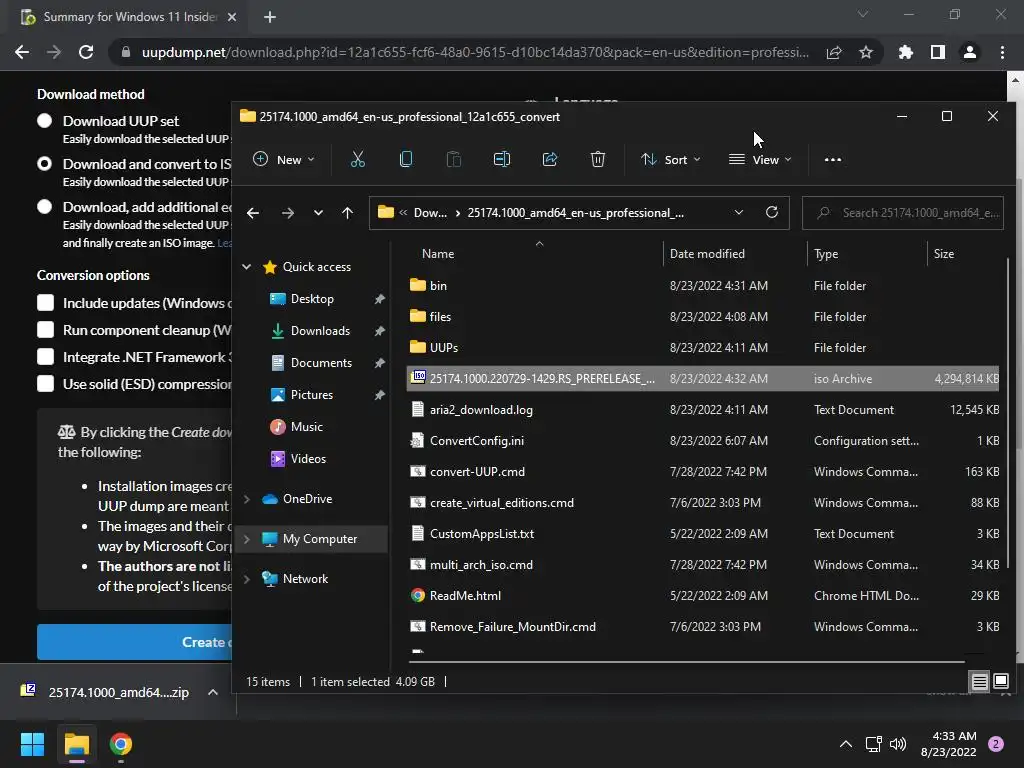
Task: Expand the OneDrive tree node
Action: tap(246, 499)
